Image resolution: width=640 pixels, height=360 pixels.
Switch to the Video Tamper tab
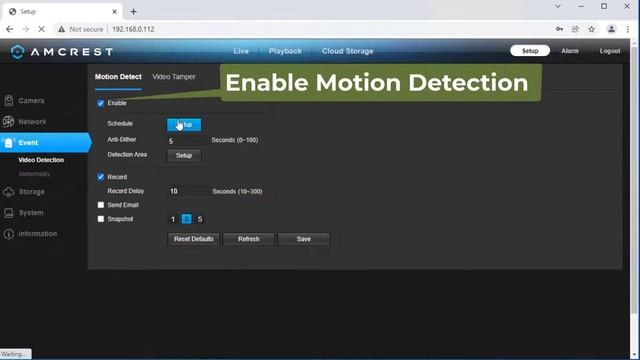point(174,77)
